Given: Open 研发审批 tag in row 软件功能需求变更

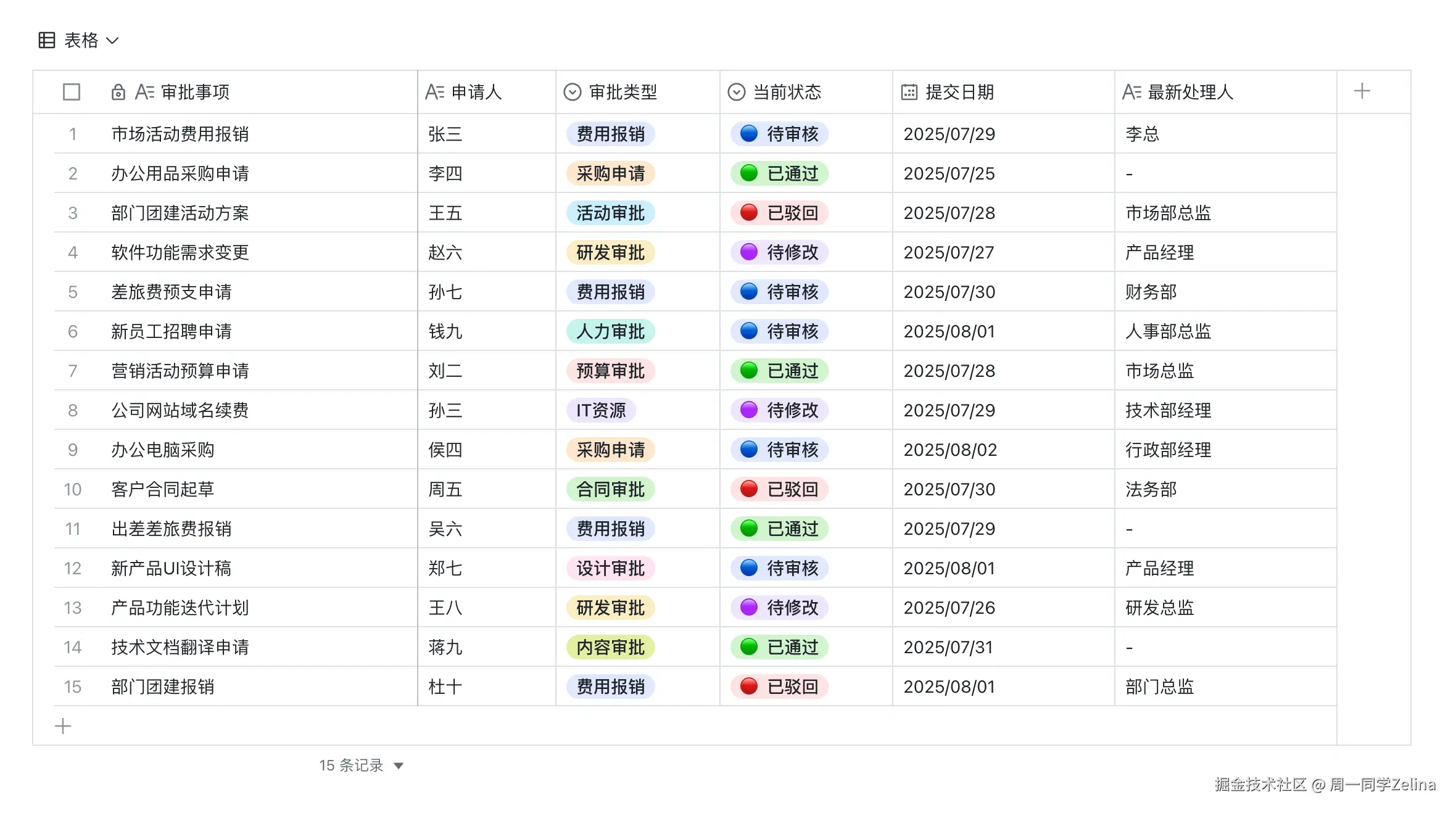Looking at the screenshot, I should point(611,252).
